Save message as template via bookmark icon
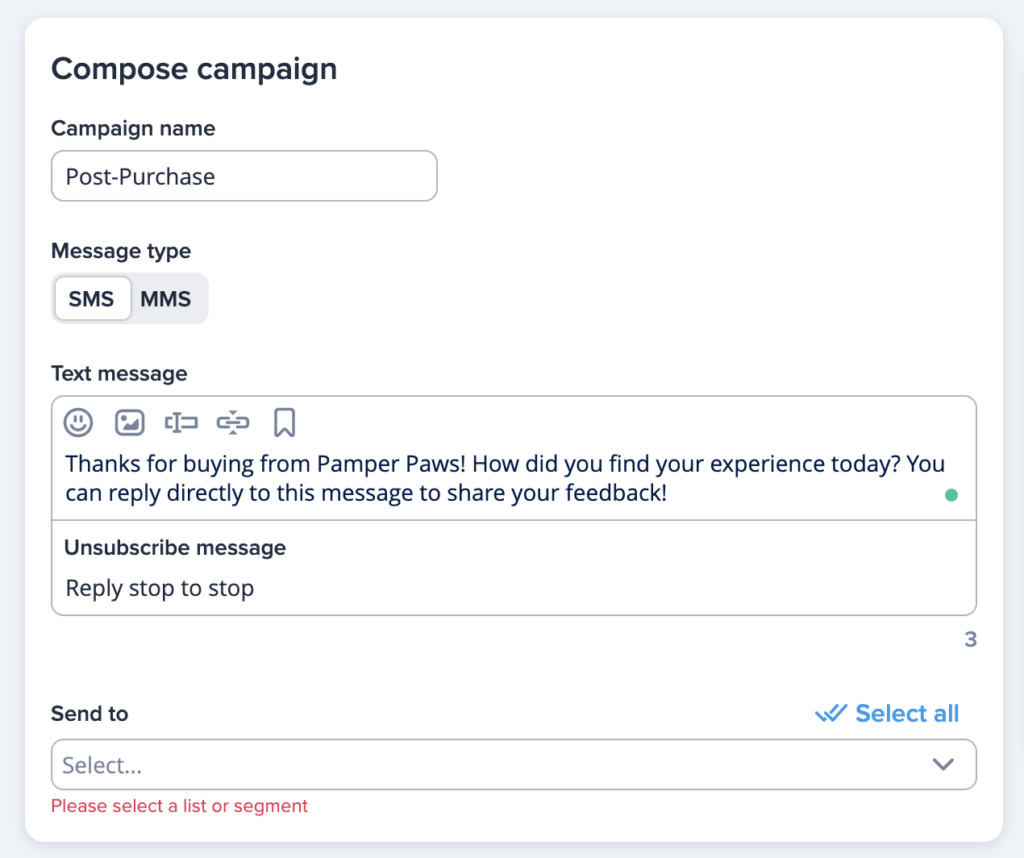 pos(284,422)
